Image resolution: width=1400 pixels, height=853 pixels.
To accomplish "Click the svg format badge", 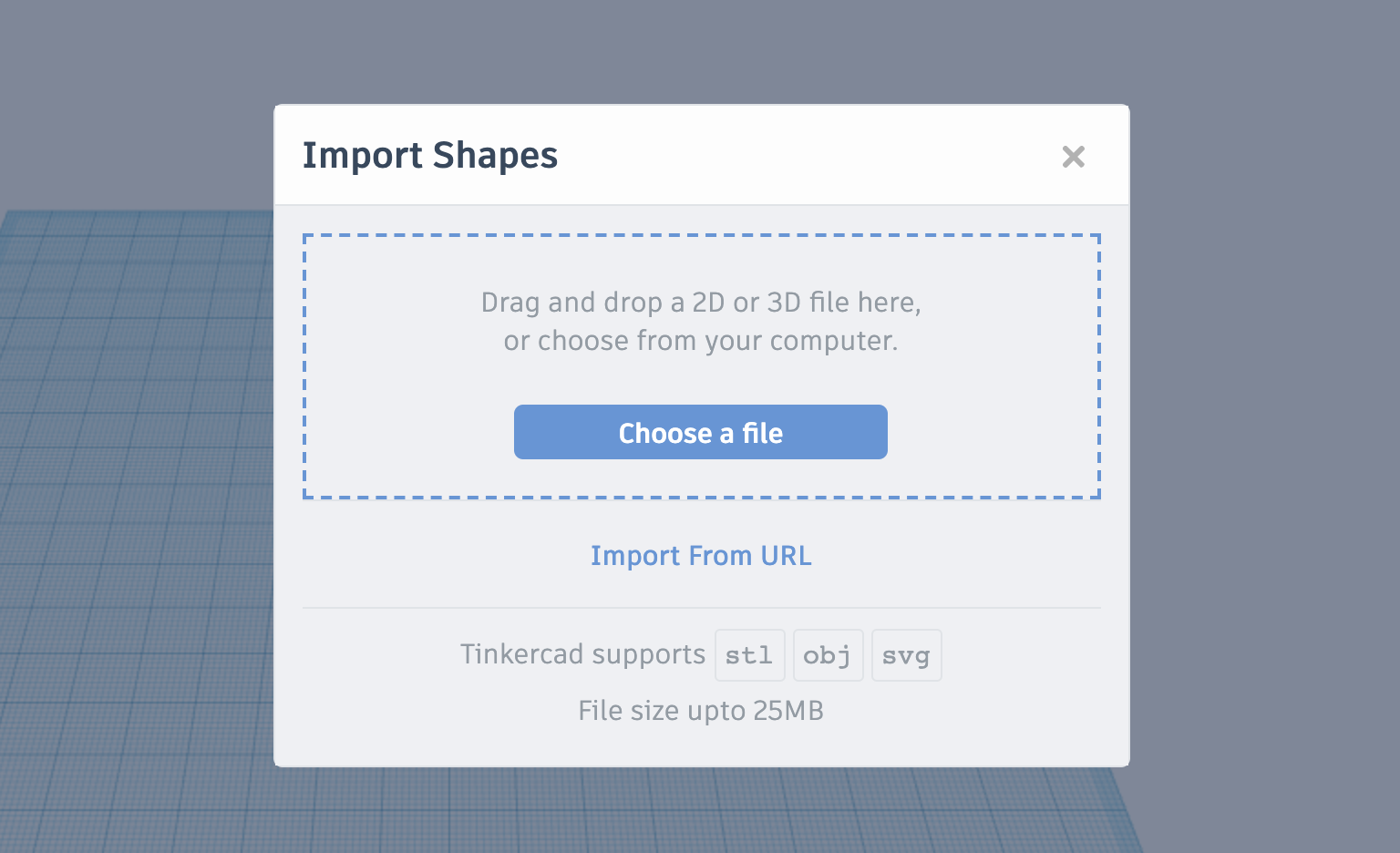I will (x=906, y=654).
